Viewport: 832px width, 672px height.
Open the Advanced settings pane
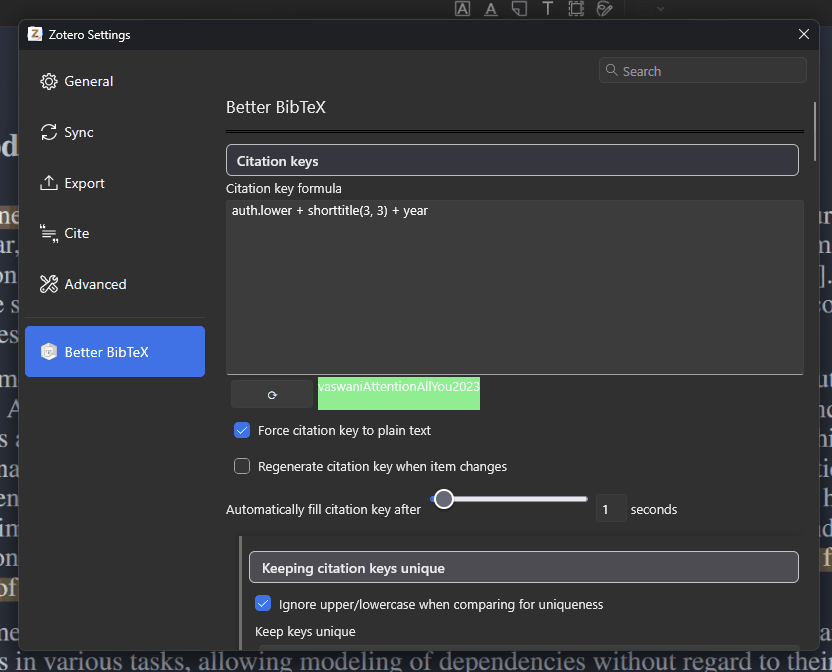[115, 285]
